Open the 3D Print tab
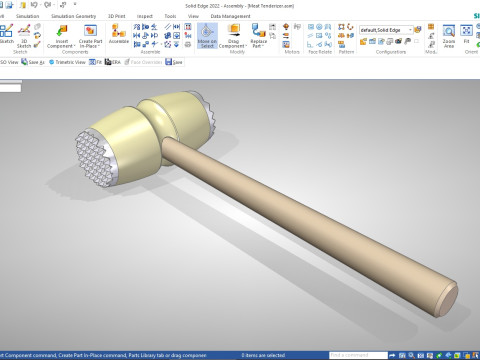The width and height of the screenshot is (480, 360). [117, 16]
